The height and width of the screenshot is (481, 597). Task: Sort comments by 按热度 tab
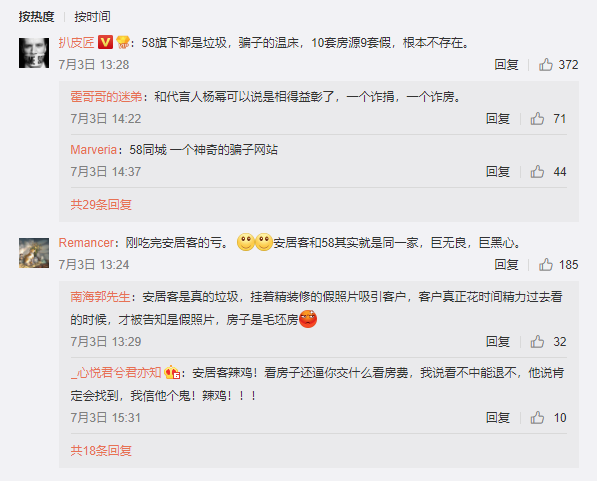pyautogui.click(x=37, y=17)
